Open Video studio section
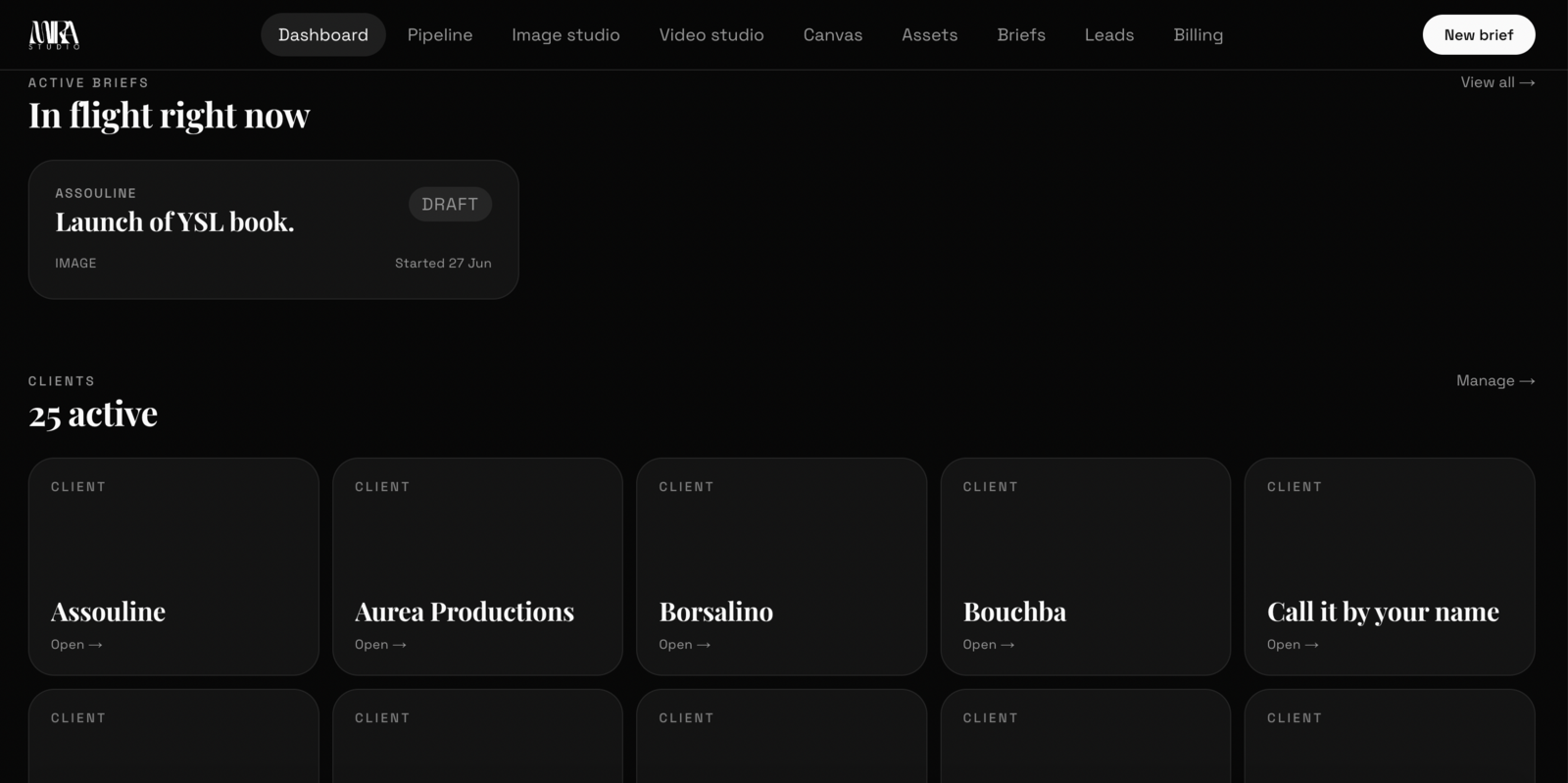The height and width of the screenshot is (783, 1568). [711, 35]
